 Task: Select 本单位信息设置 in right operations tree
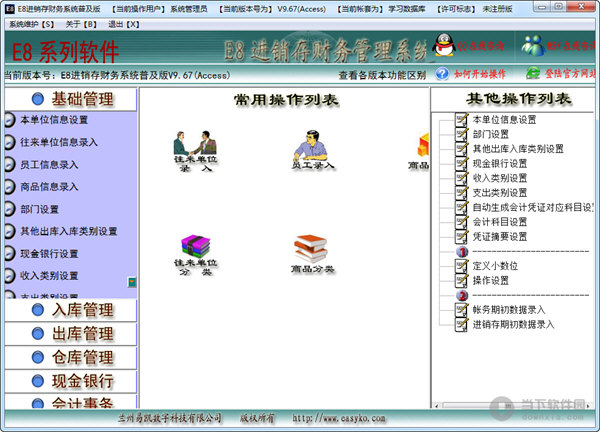pos(504,120)
